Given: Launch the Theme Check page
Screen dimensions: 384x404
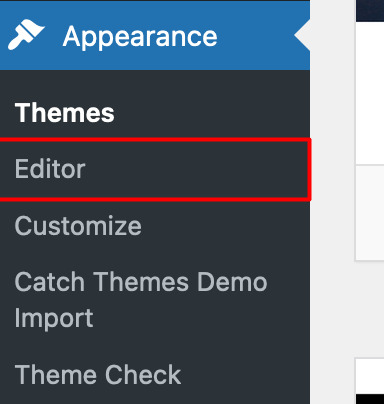Looking at the screenshot, I should click(x=98, y=375).
